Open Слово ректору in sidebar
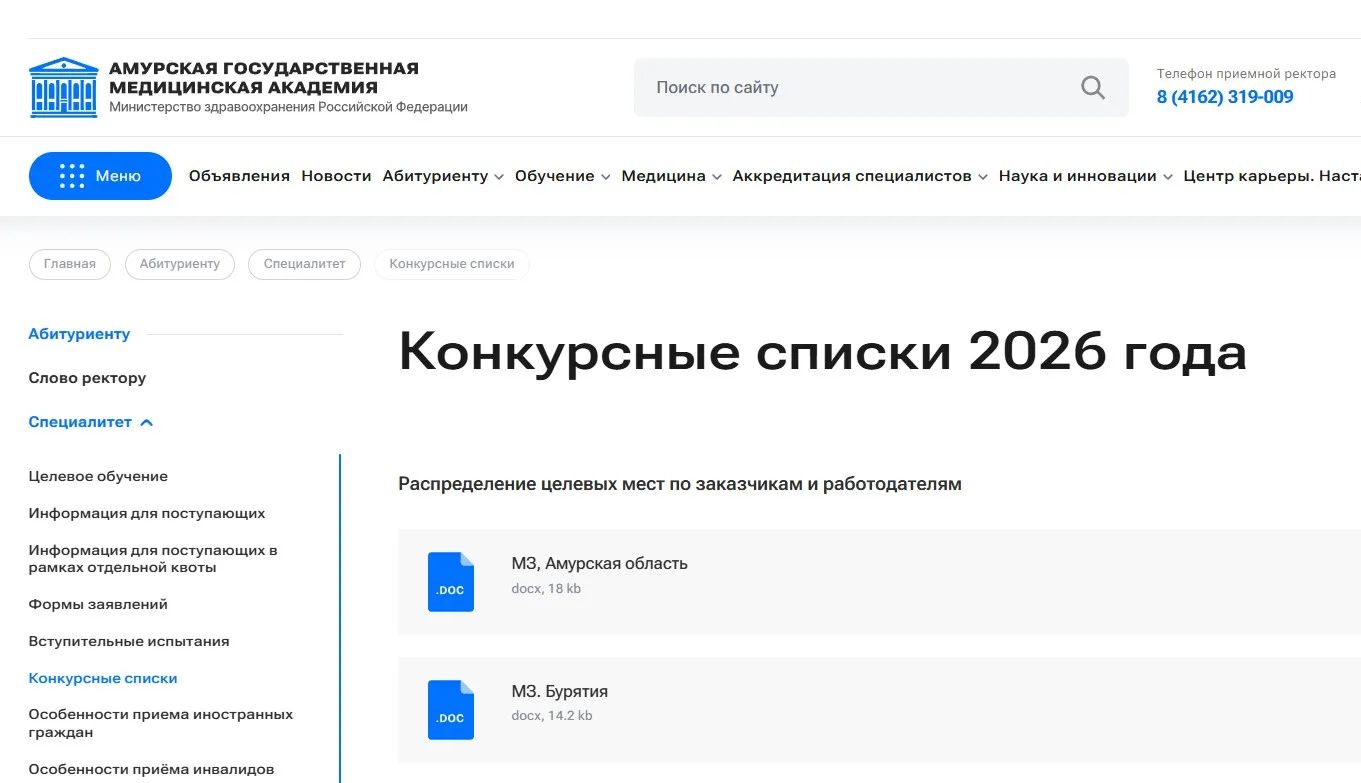 (x=87, y=378)
